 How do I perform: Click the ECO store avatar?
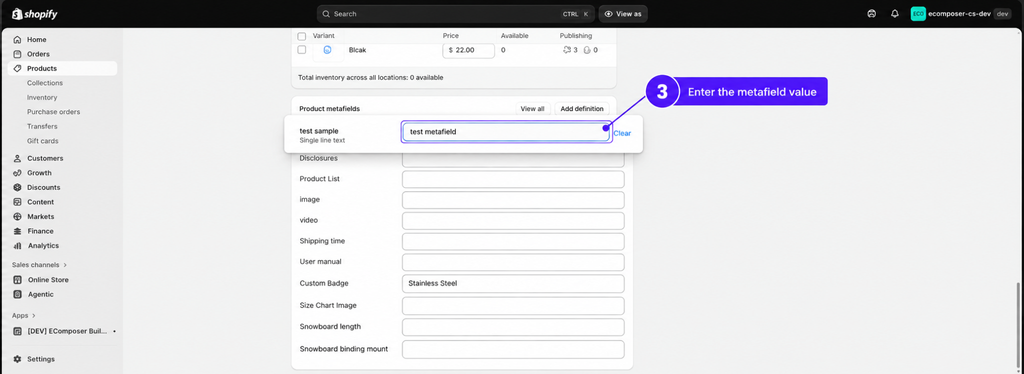tap(918, 14)
